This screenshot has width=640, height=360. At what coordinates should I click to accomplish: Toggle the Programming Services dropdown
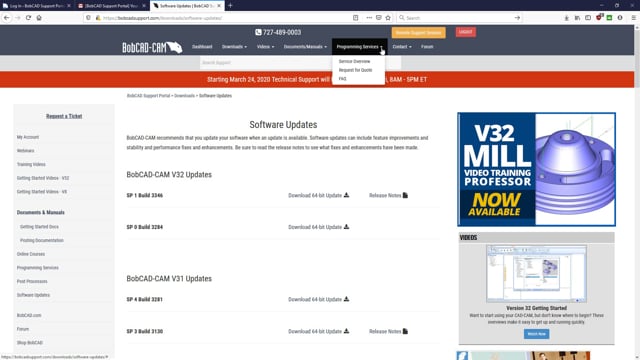point(359,47)
